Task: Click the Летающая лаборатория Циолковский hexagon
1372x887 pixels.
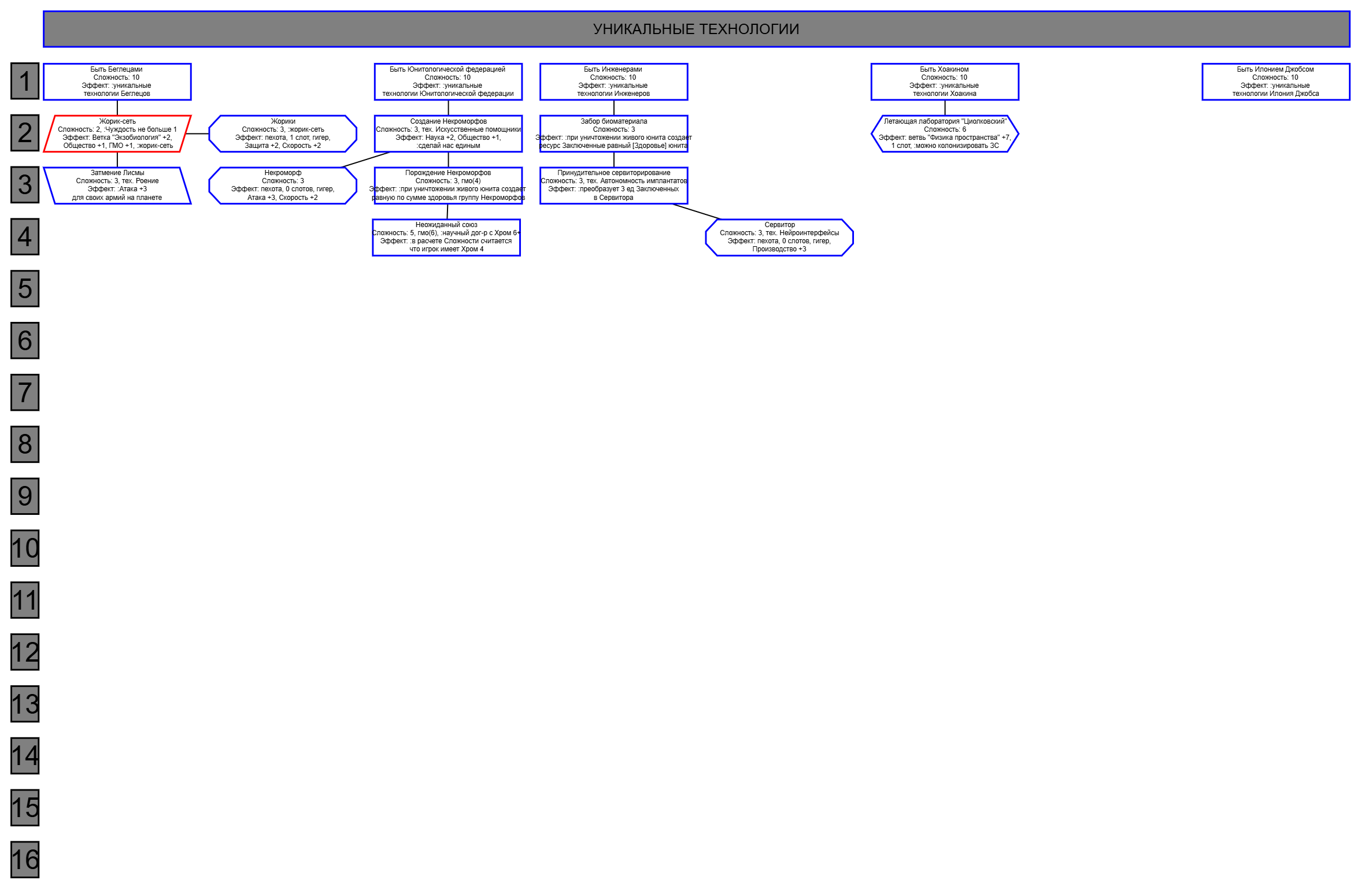Action: 945,133
